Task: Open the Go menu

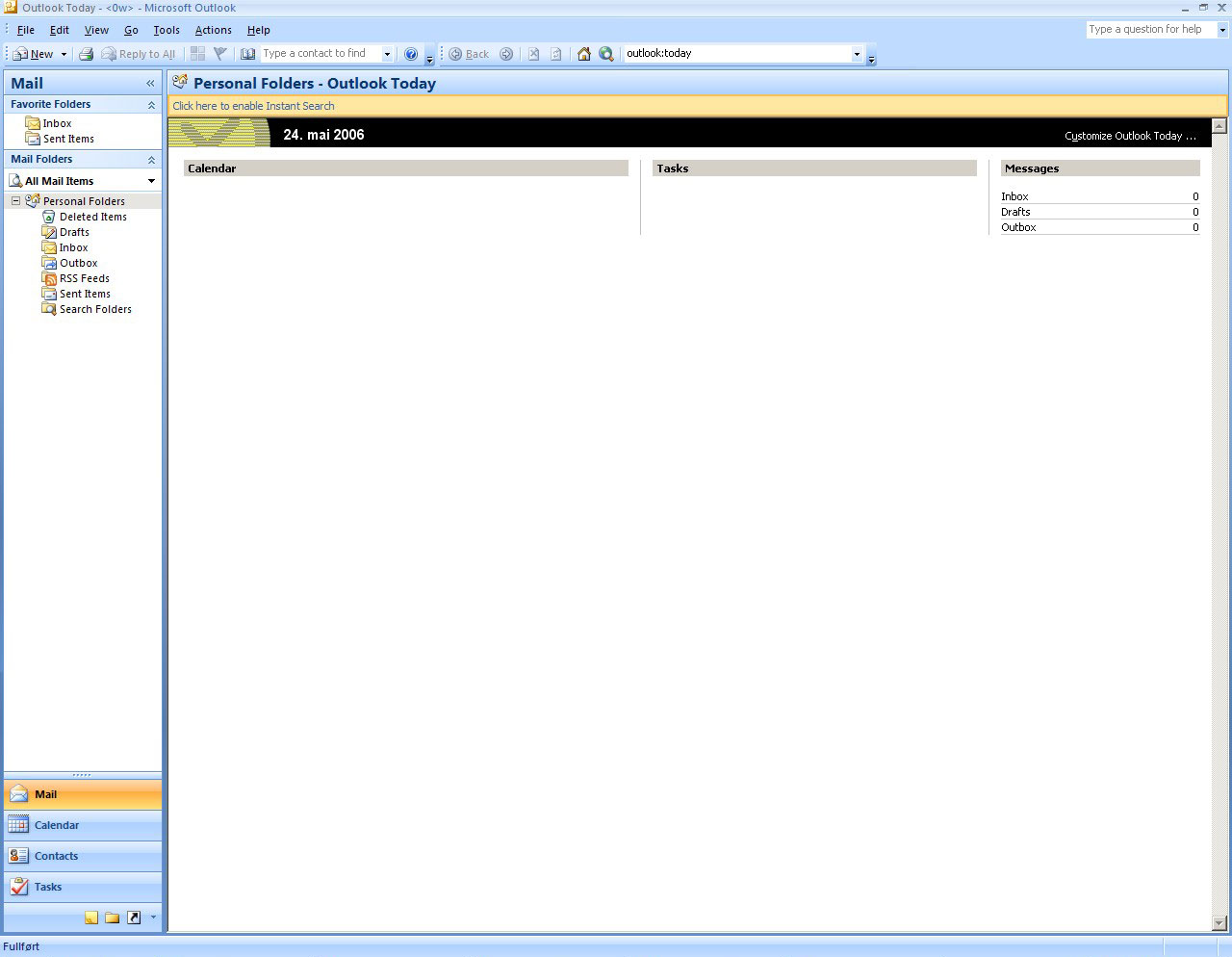Action: (x=131, y=30)
